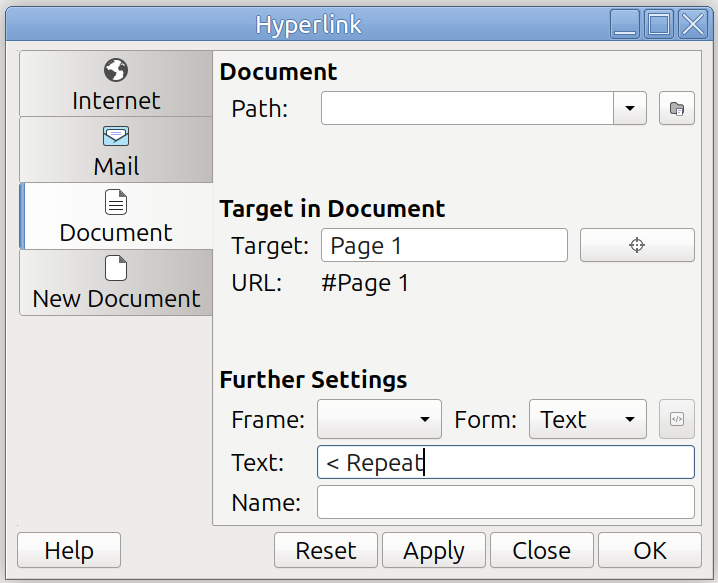Click the Mail envelope icon
Viewport: 718px width, 583px height.
click(x=116, y=137)
